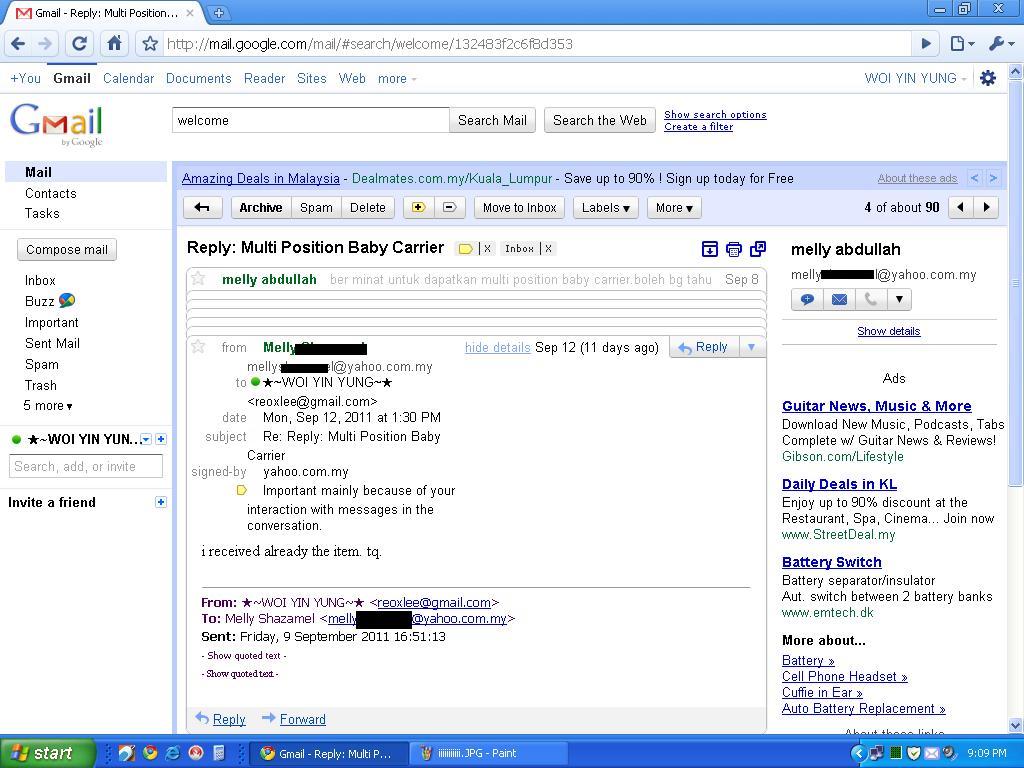Expand the 5 more labels list

[48, 406]
